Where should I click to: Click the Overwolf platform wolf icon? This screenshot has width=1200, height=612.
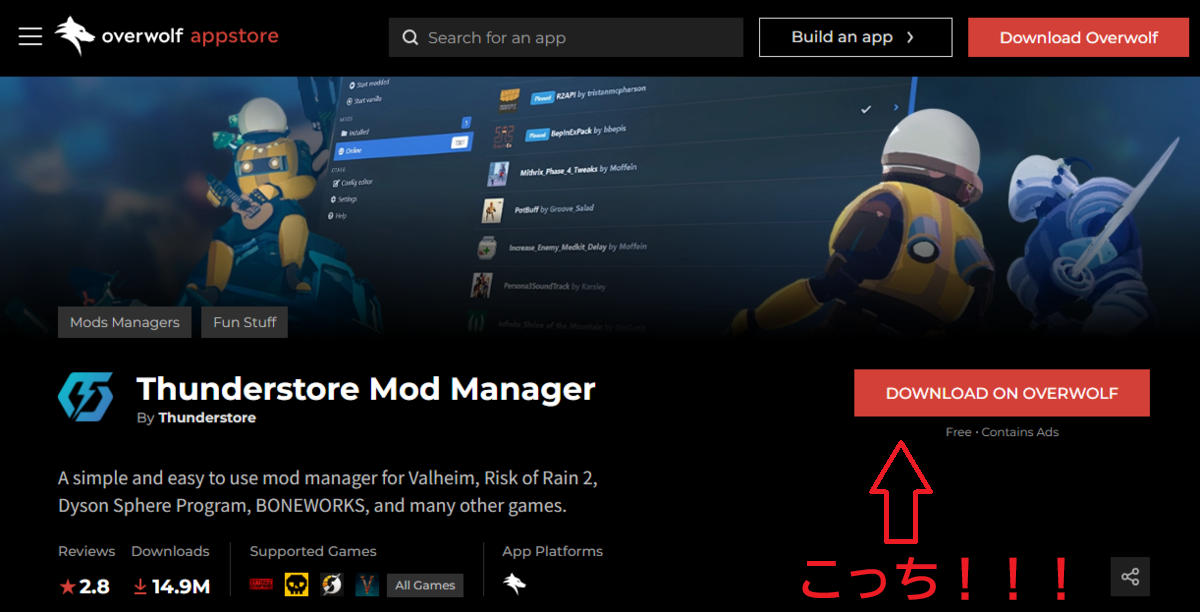coord(514,585)
